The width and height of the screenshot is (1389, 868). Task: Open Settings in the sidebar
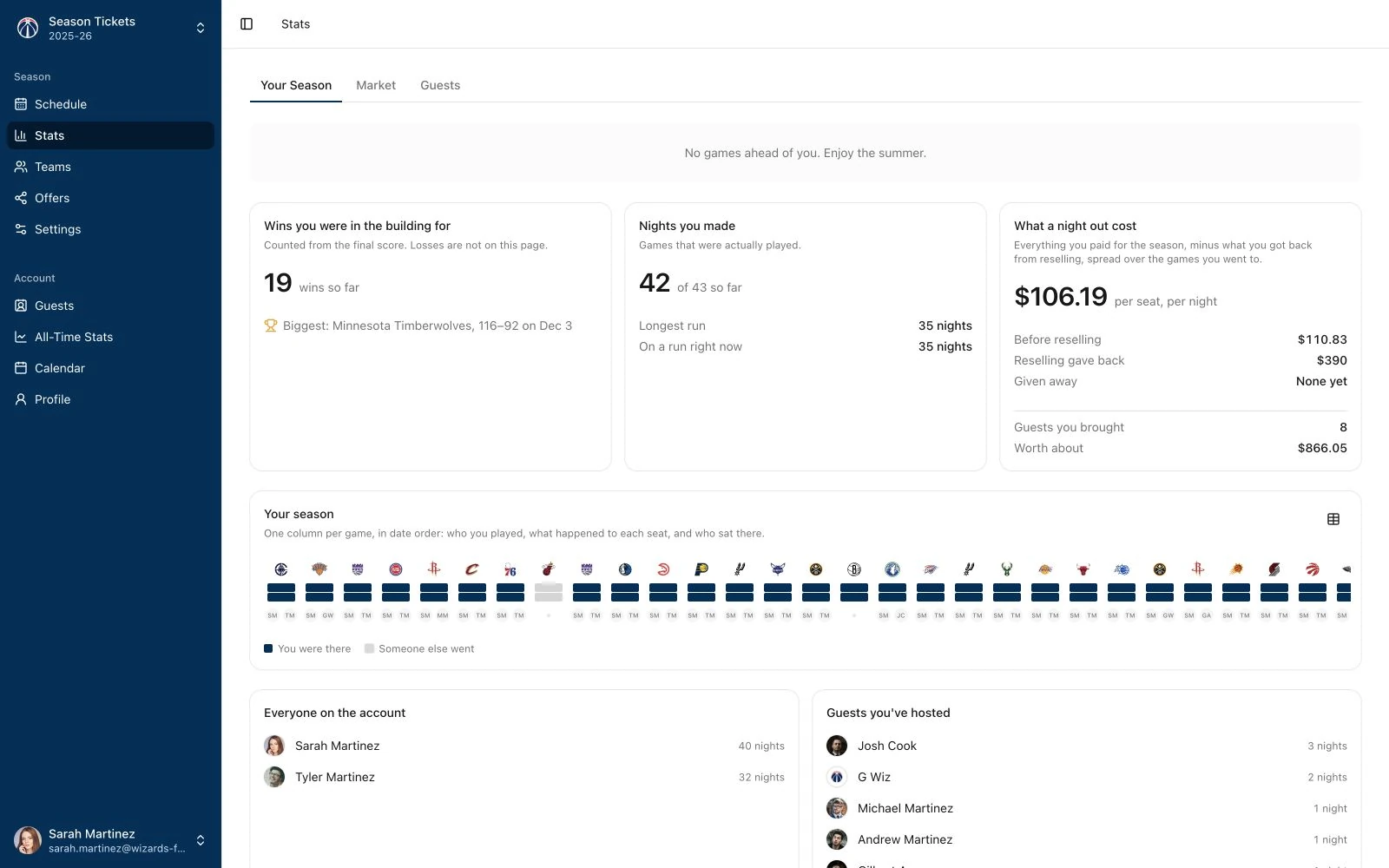click(110, 229)
